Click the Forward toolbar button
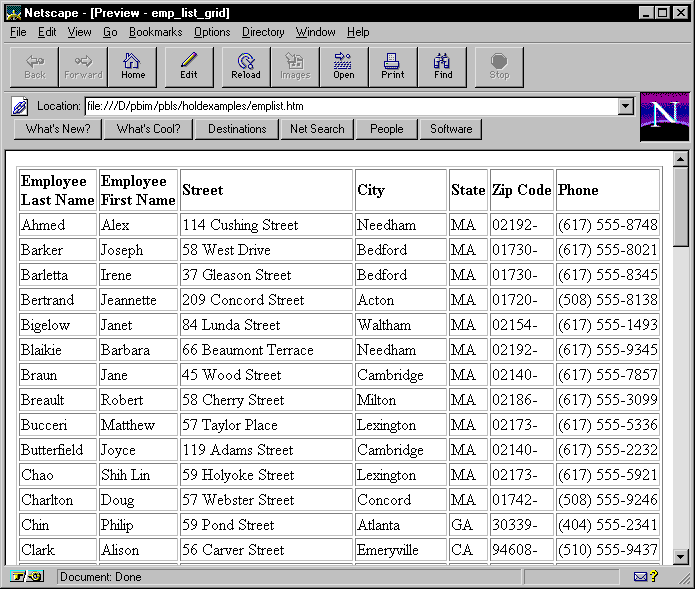 click(83, 67)
